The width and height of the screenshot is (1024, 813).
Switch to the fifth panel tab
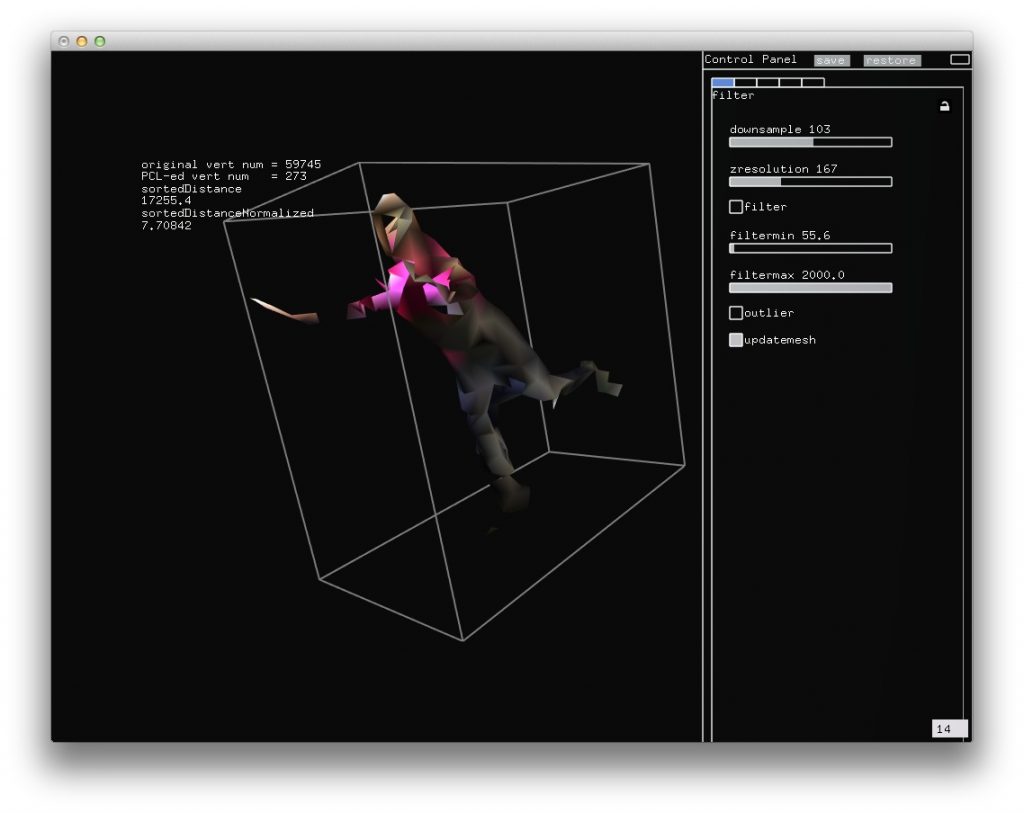tap(813, 83)
